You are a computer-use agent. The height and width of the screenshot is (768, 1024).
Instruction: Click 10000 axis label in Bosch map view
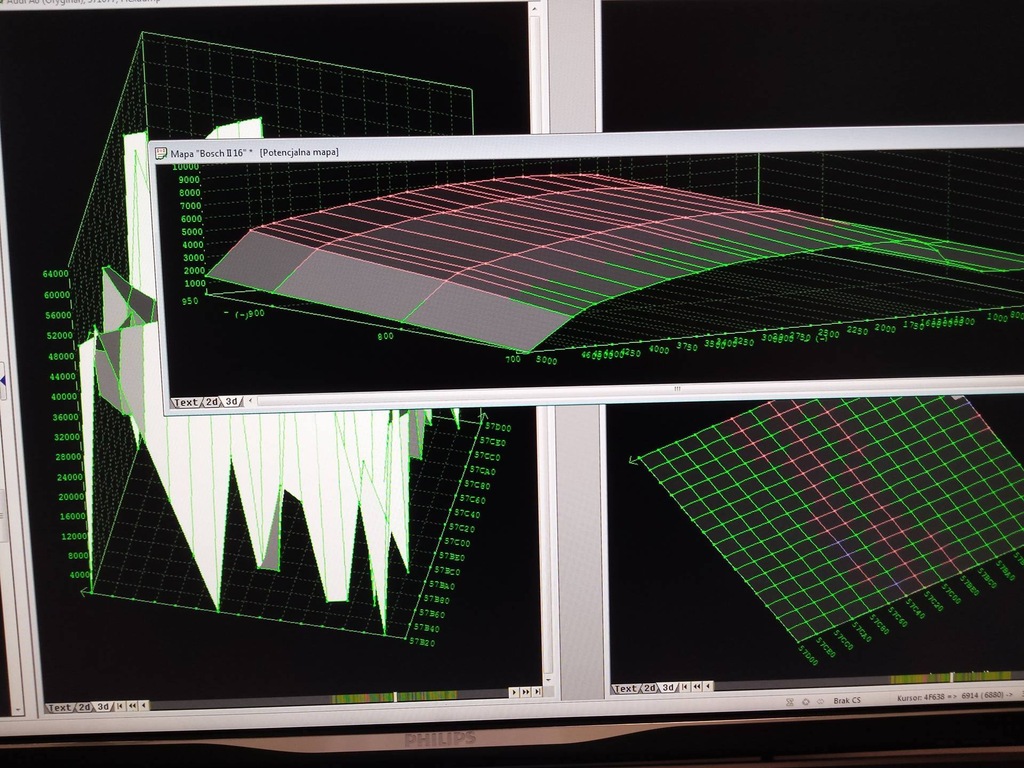click(186, 167)
